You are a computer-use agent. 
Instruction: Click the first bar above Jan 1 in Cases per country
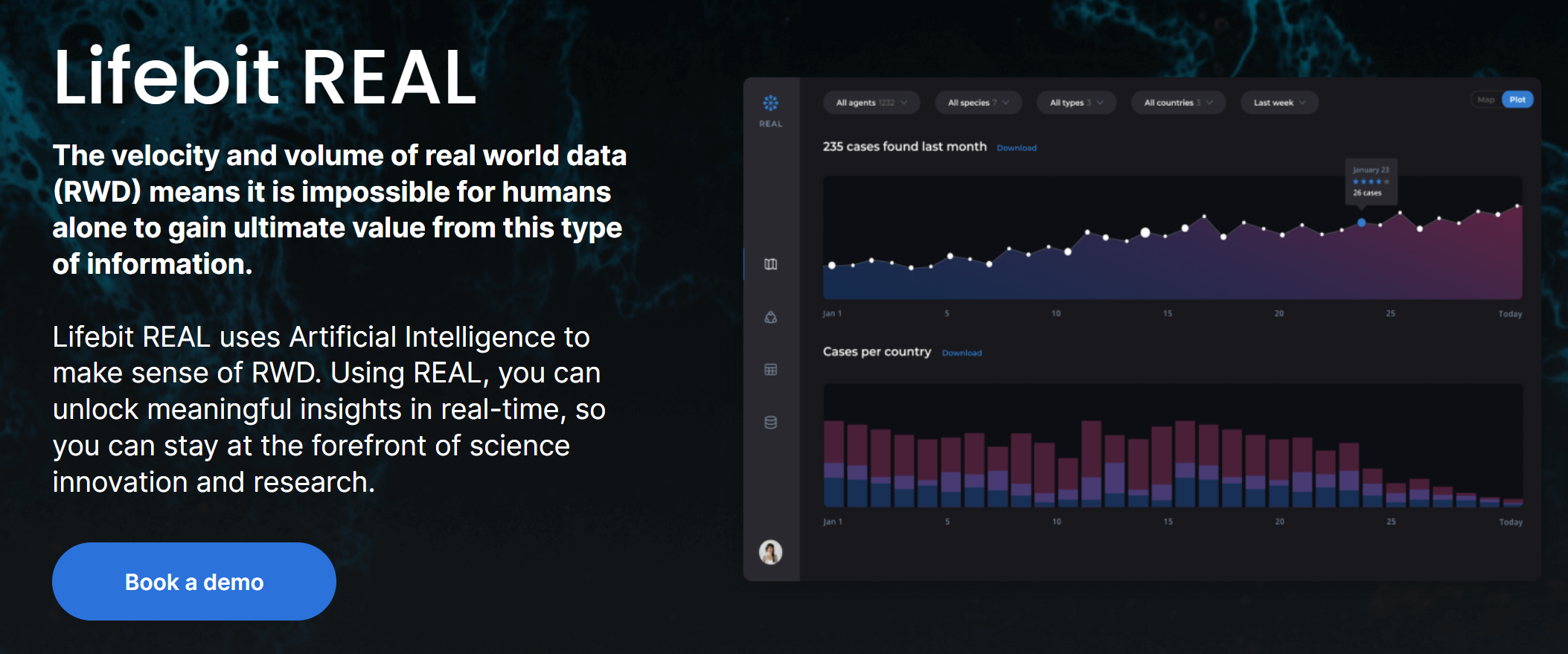(834, 464)
